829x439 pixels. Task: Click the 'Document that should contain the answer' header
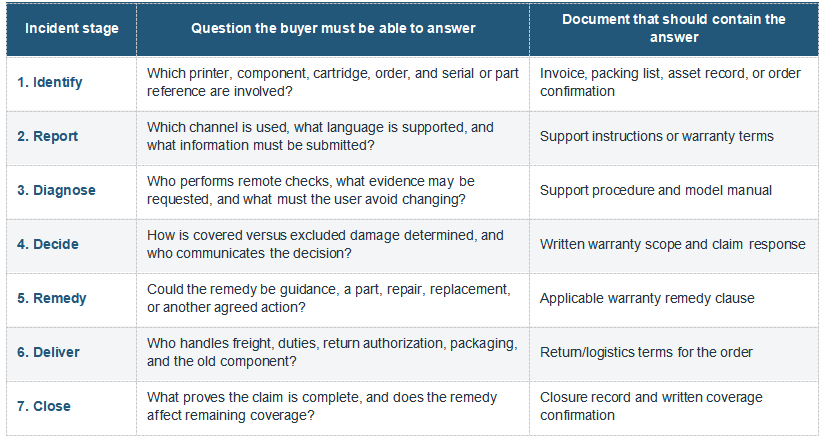pyautogui.click(x=674, y=29)
